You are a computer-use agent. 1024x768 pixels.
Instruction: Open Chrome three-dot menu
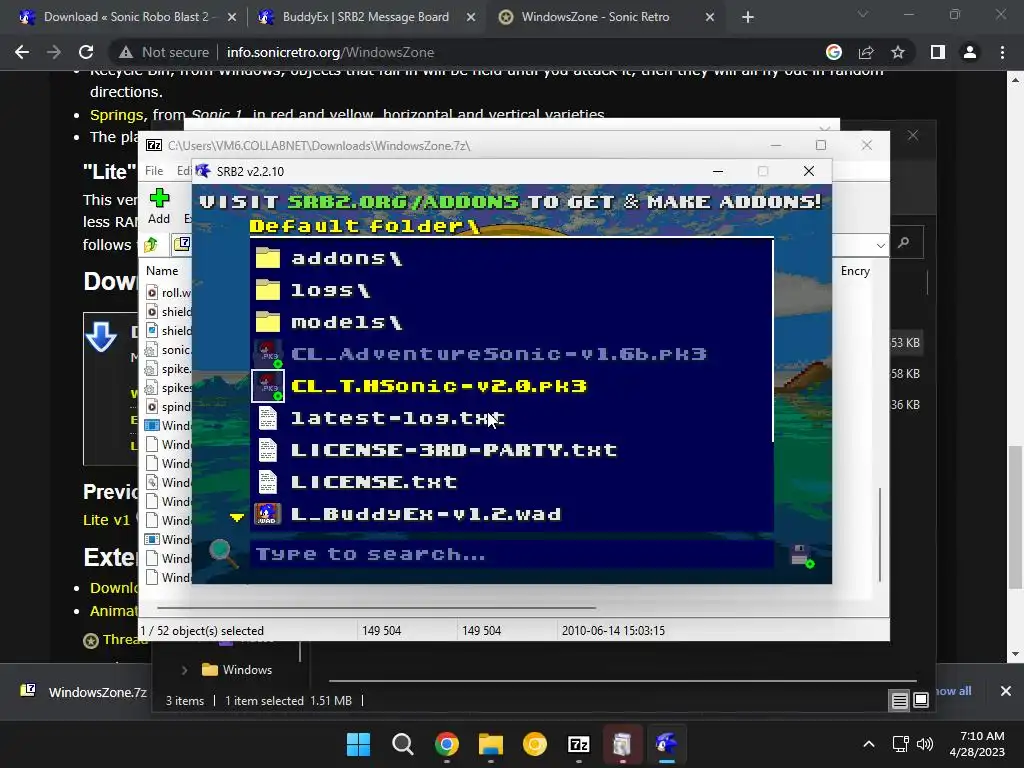tap(1002, 52)
